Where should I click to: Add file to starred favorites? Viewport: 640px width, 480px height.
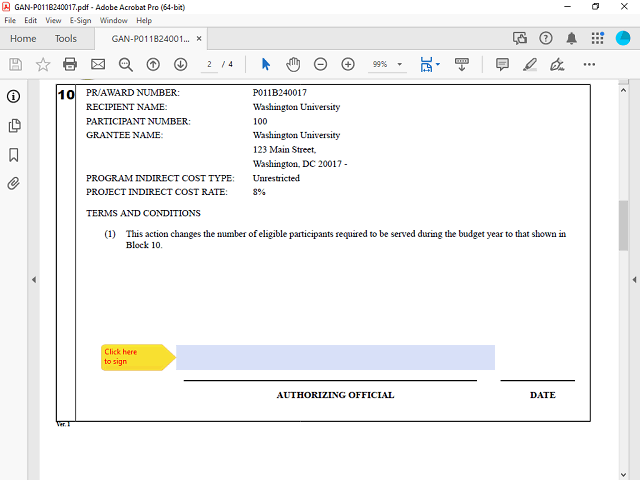point(43,64)
